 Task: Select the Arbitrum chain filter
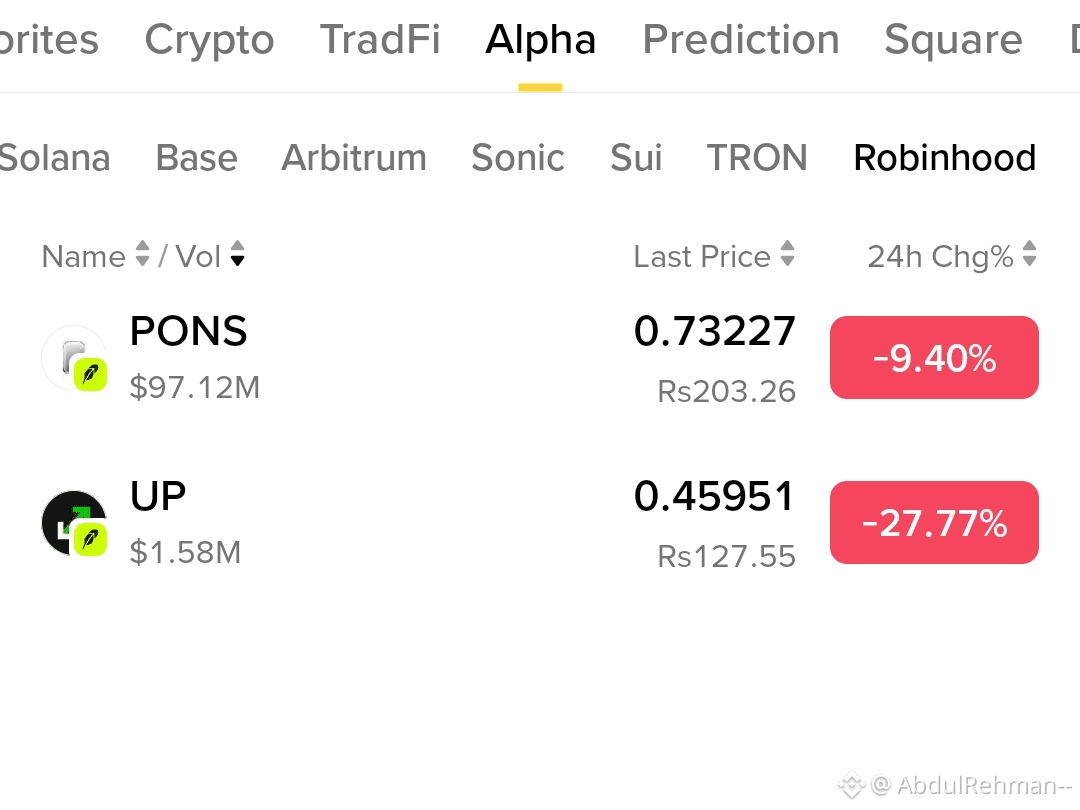[354, 158]
